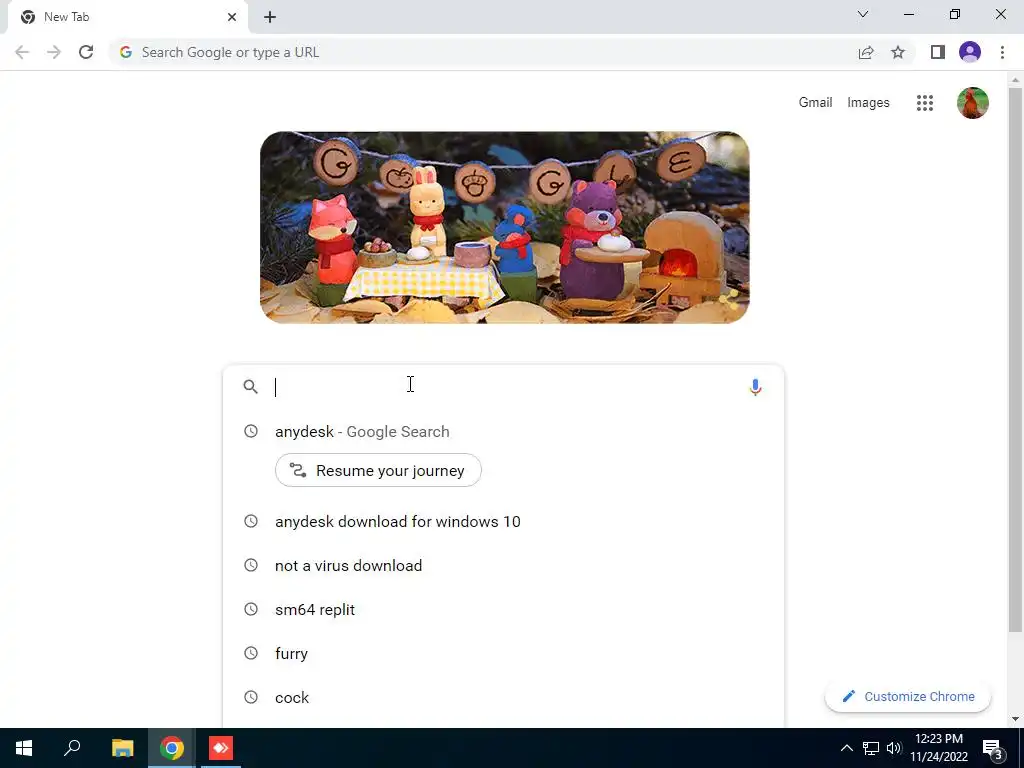Open the Action Center notifications icon
This screenshot has height=768, width=1024.
[993, 750]
